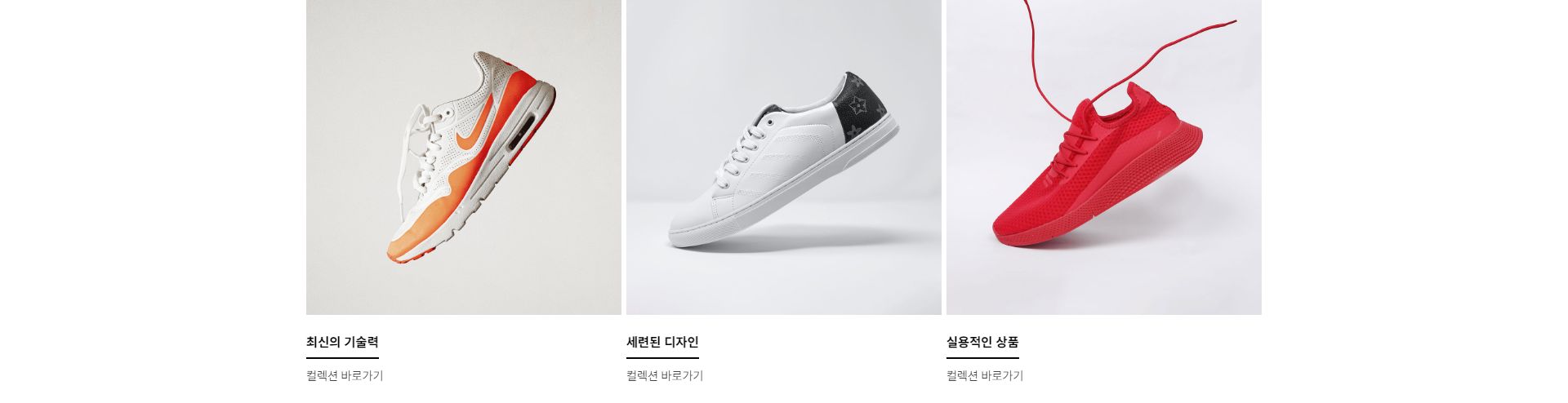Screen dimensions: 1568x403
Task: Click the underline beneath 세련된 디자인
Action: point(662,357)
